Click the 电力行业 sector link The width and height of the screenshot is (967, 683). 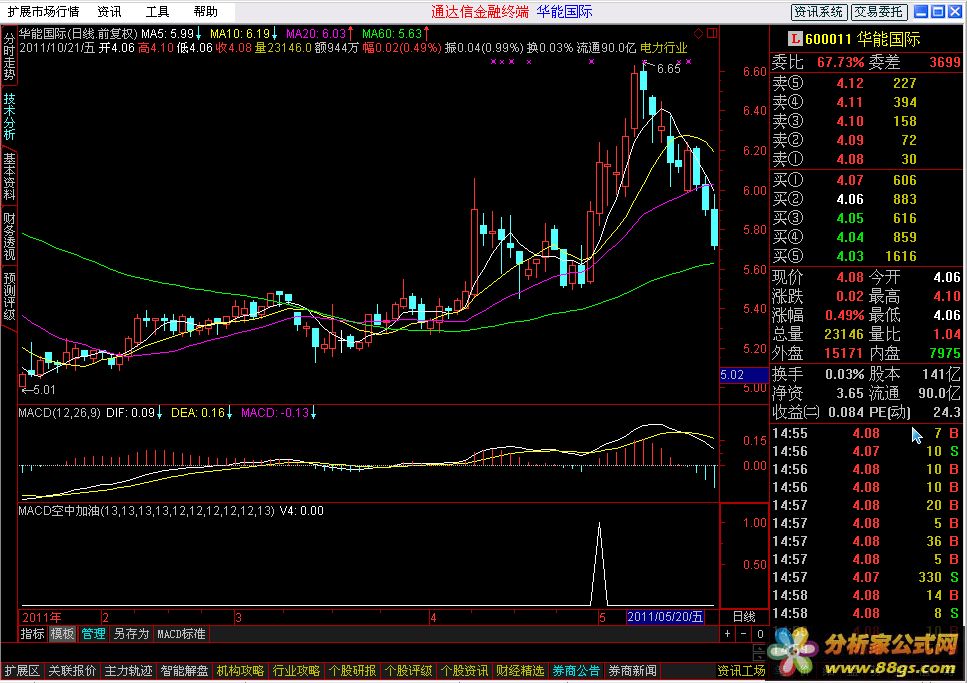[664, 48]
